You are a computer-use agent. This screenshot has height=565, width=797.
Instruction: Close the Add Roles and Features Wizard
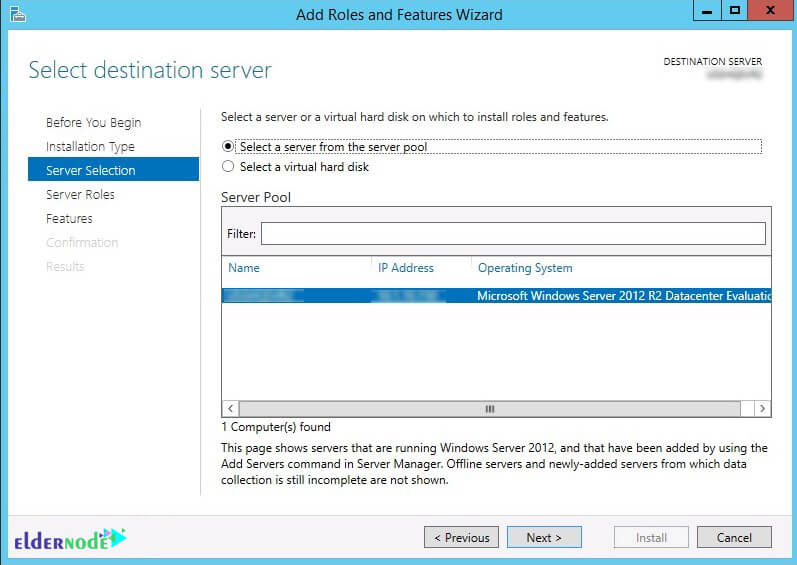[771, 11]
